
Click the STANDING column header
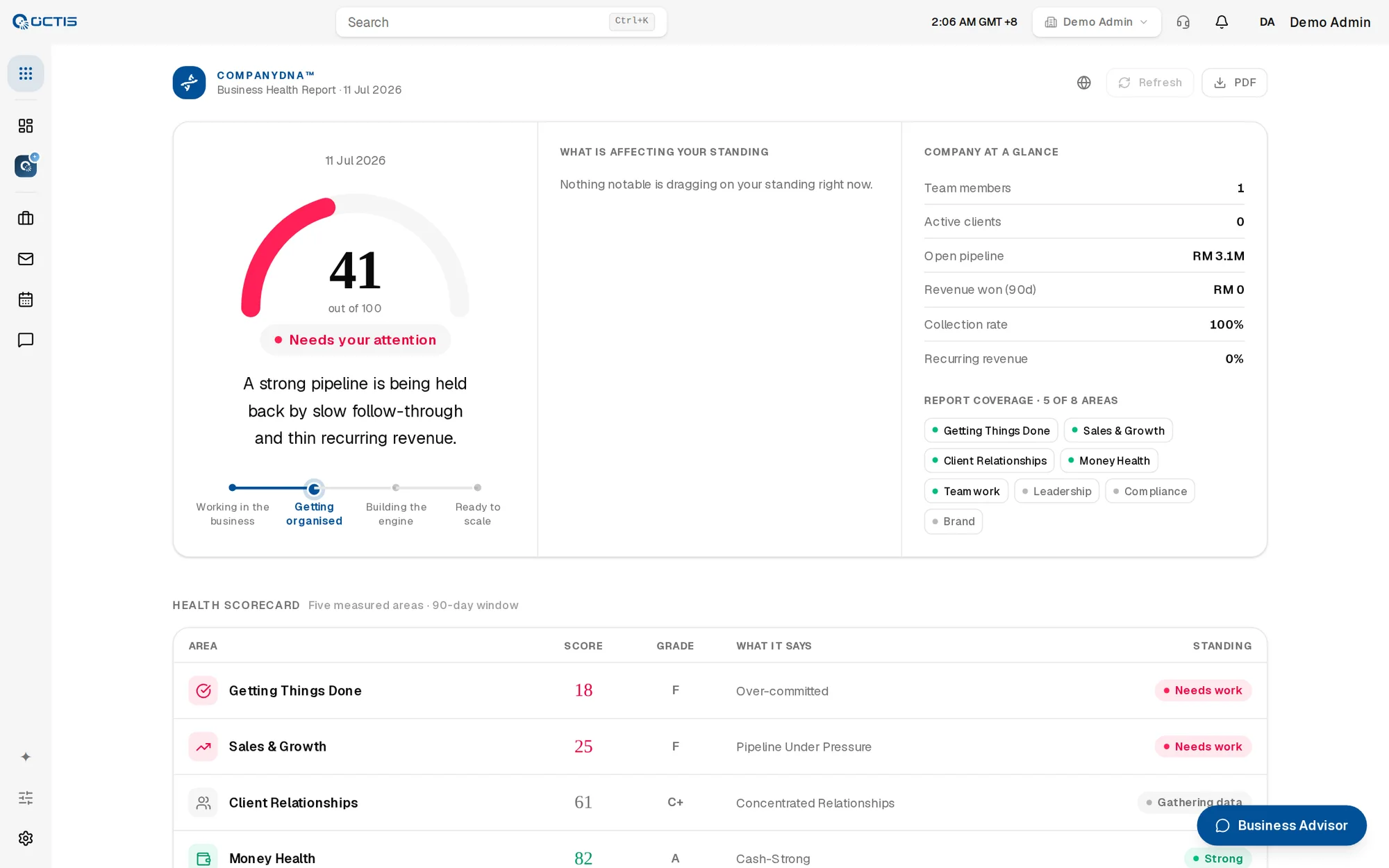point(1222,646)
